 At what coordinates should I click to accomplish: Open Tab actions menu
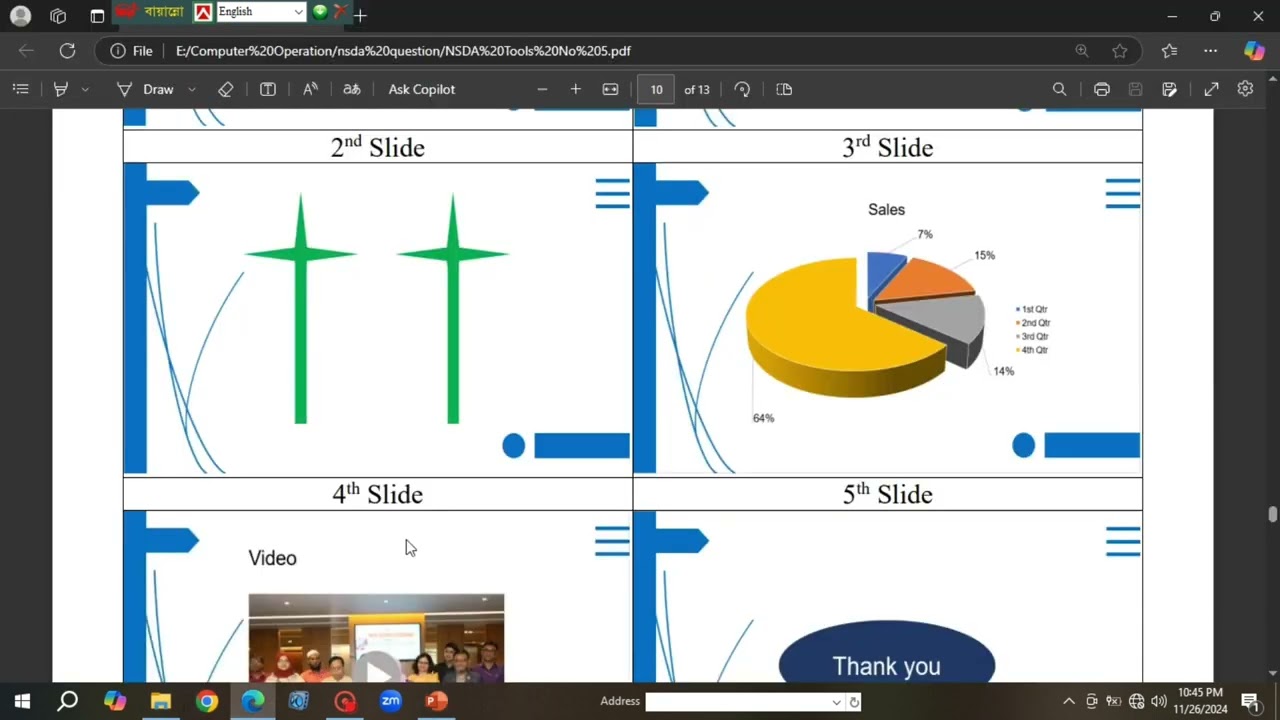pyautogui.click(x=97, y=16)
